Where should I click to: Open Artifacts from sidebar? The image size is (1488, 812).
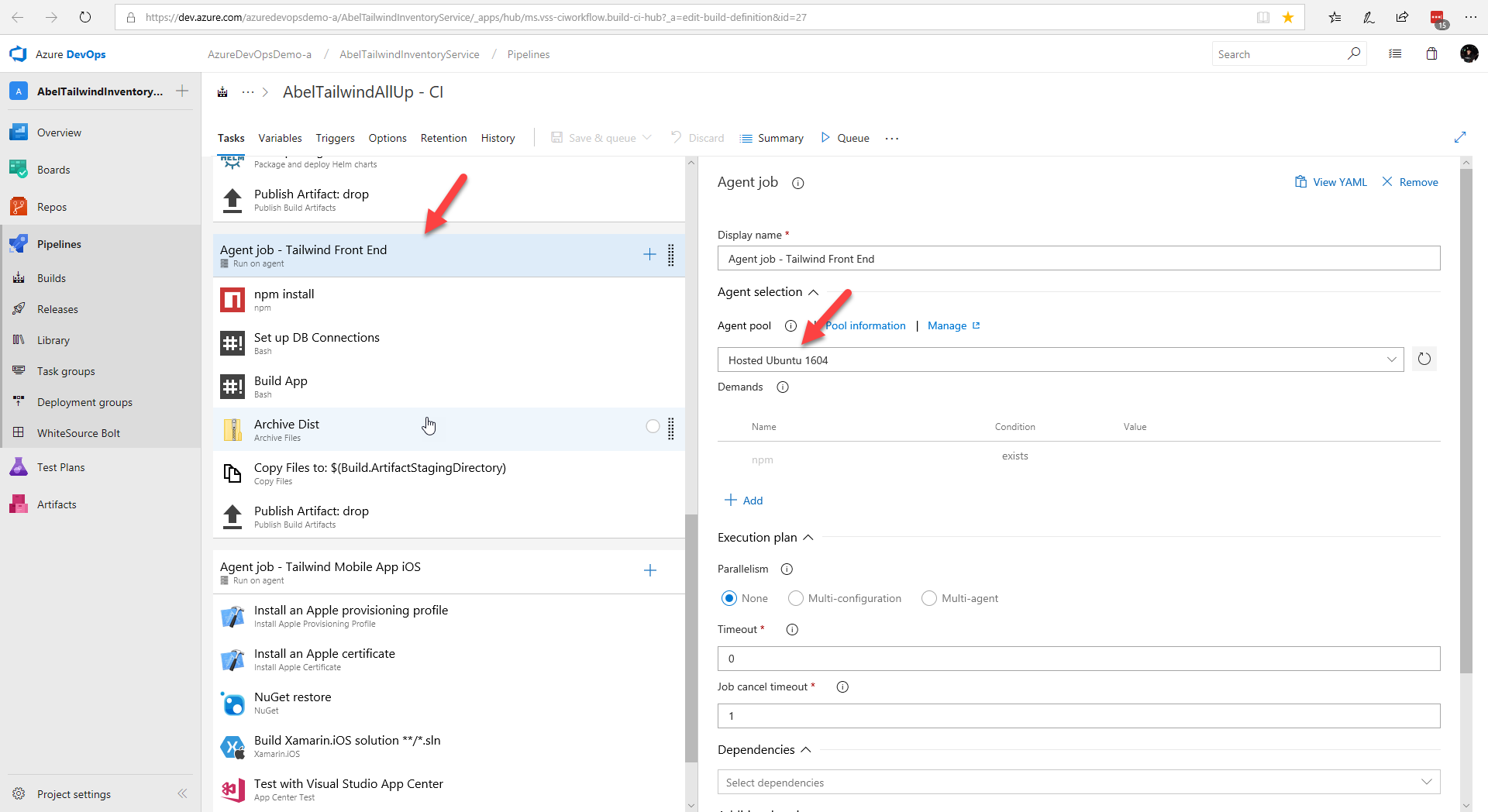click(x=57, y=504)
